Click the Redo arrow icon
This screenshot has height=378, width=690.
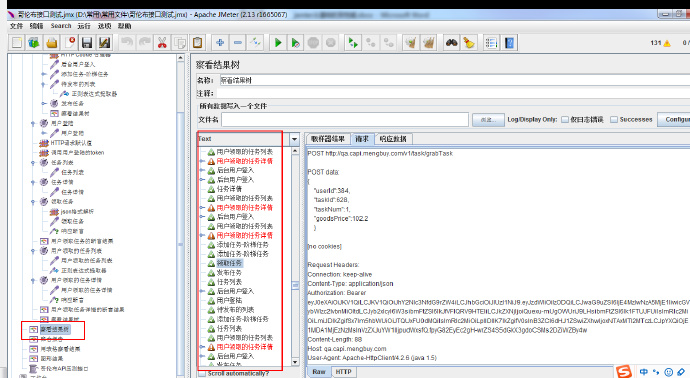145,43
